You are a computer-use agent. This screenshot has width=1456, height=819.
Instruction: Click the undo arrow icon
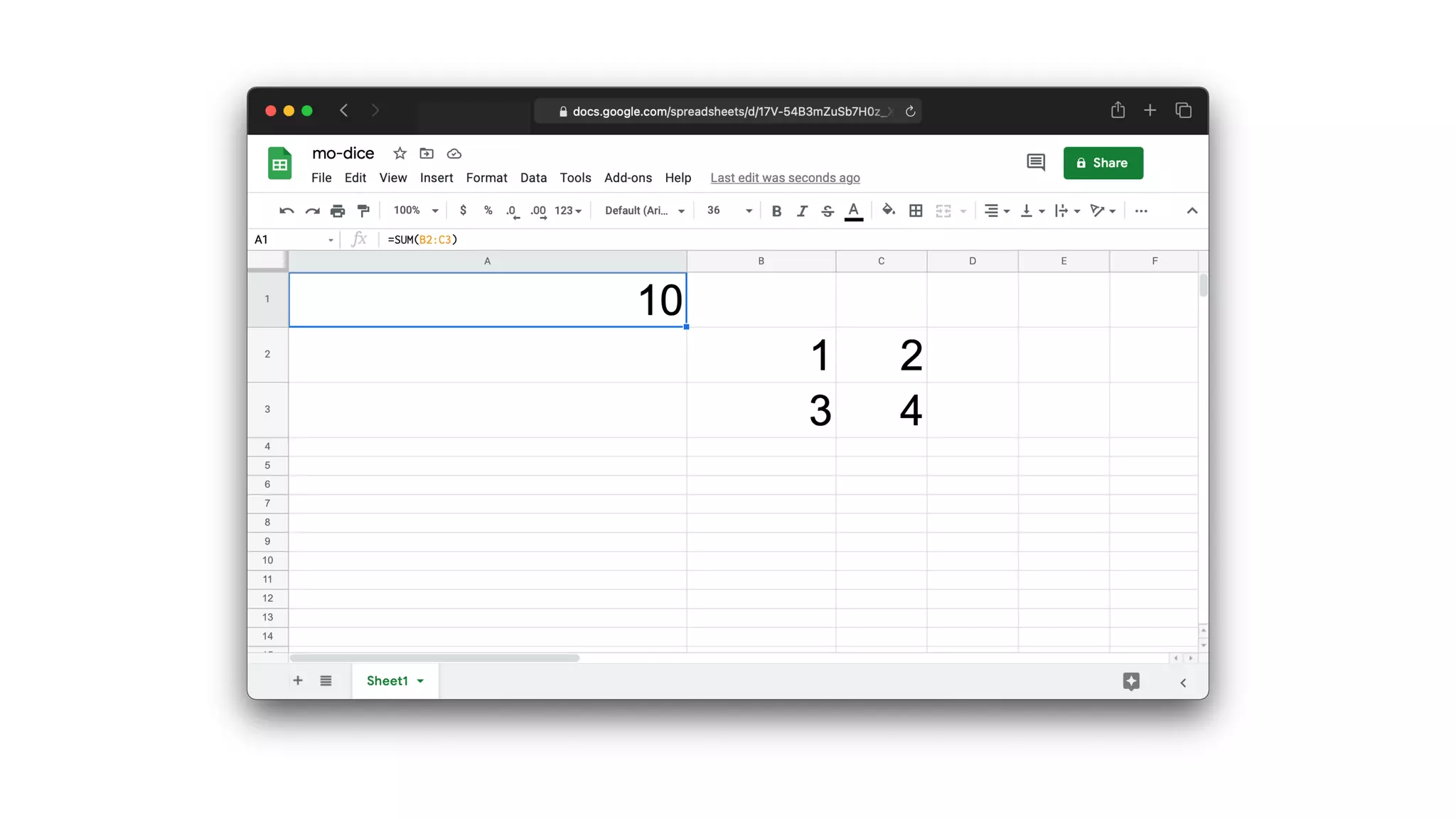click(287, 210)
